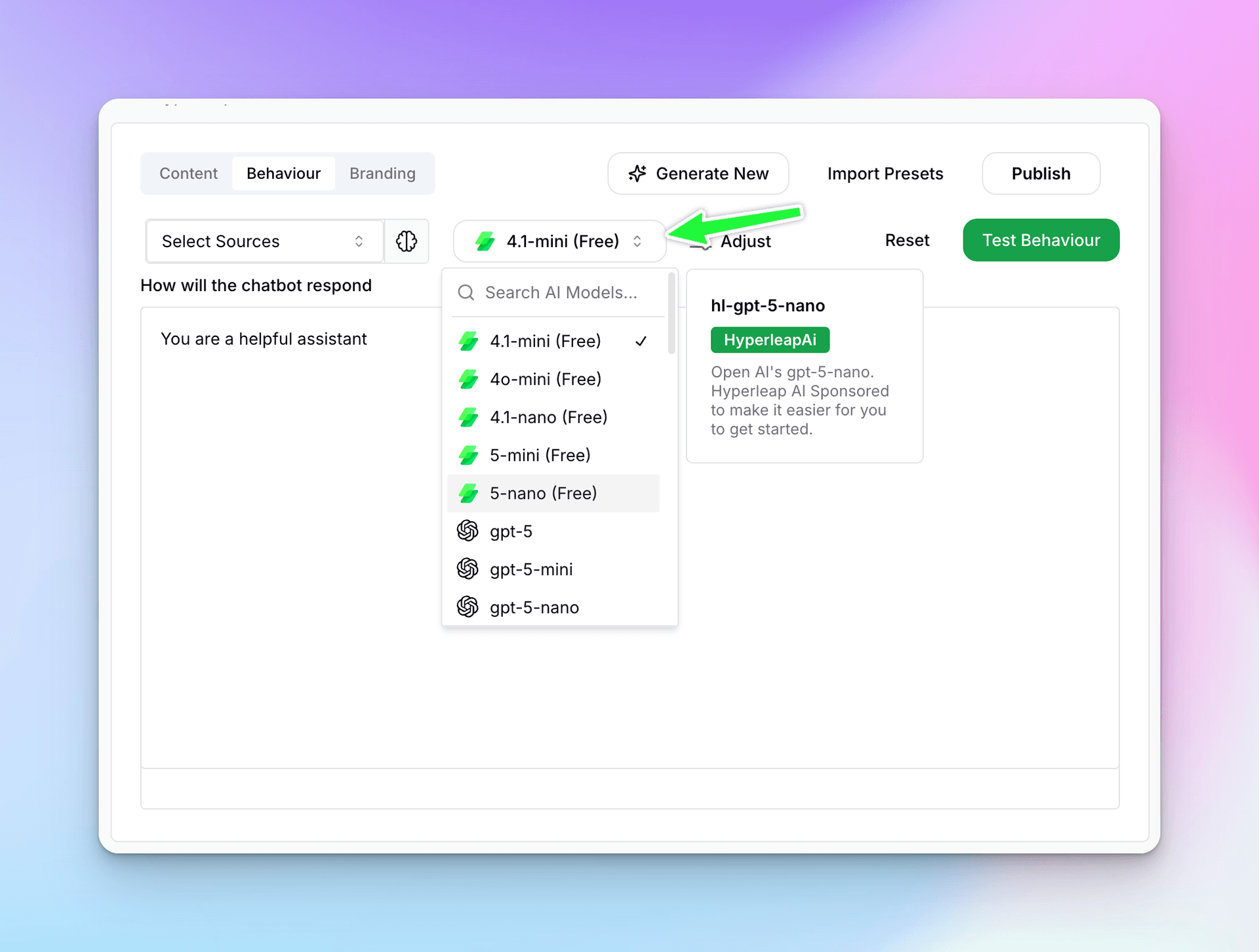Screen dimensions: 1259x952
Task: Collapse the 4.1-mini (Free) model selector
Action: pos(559,241)
